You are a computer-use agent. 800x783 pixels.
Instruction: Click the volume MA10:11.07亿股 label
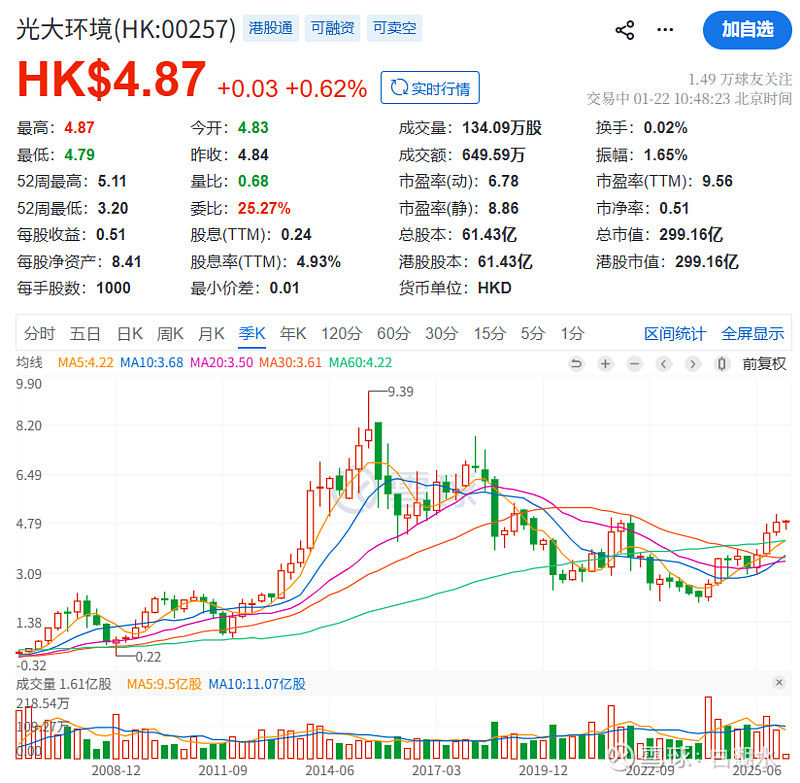[257, 684]
